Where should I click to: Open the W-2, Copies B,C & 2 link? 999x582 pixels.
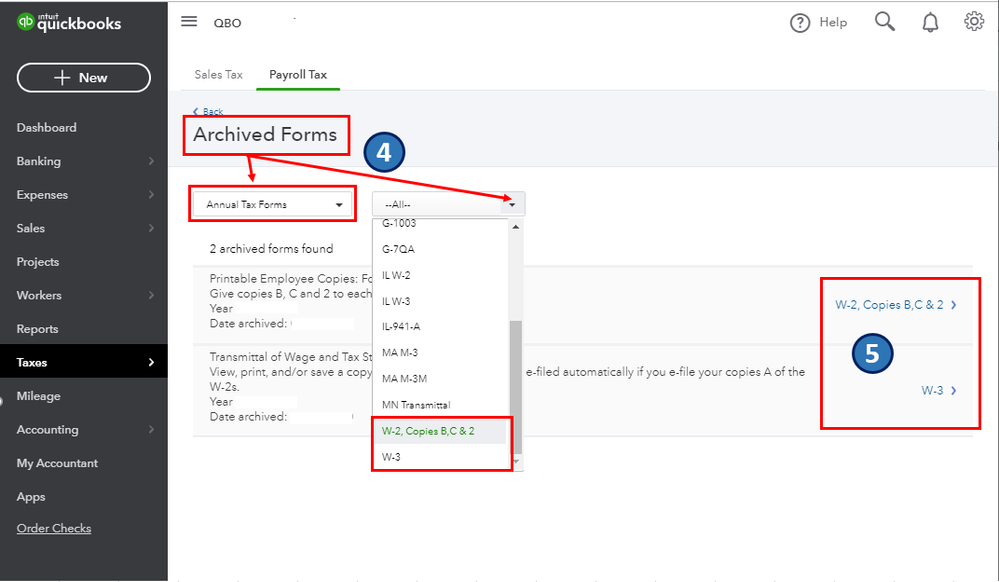click(895, 305)
